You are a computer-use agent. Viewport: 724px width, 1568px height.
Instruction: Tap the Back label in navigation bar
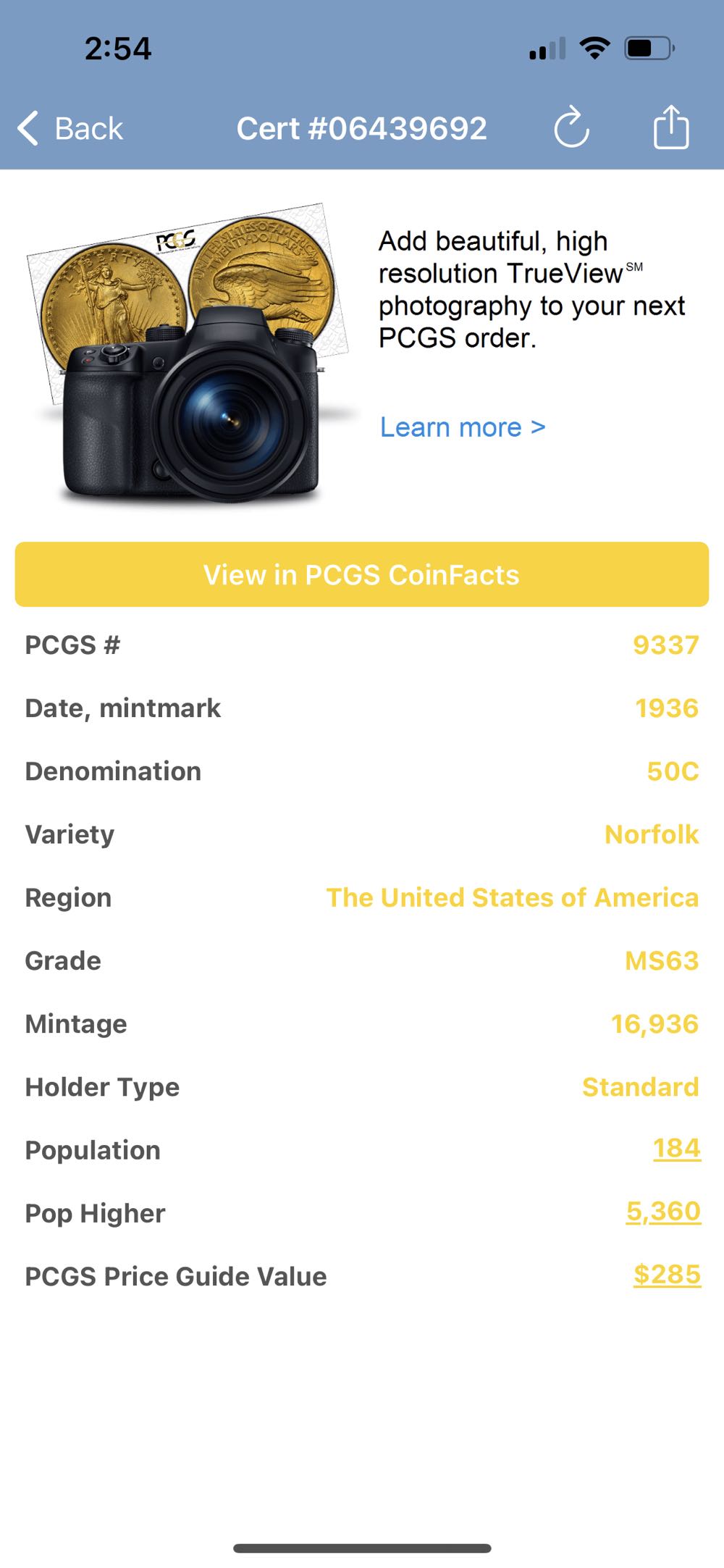tap(88, 129)
